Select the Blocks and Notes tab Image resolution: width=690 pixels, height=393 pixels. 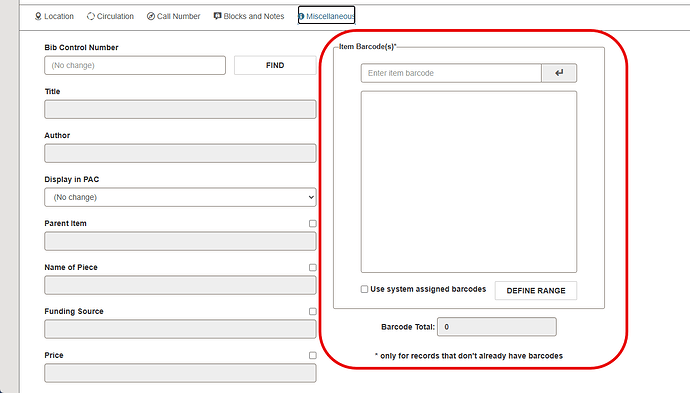click(x=249, y=16)
